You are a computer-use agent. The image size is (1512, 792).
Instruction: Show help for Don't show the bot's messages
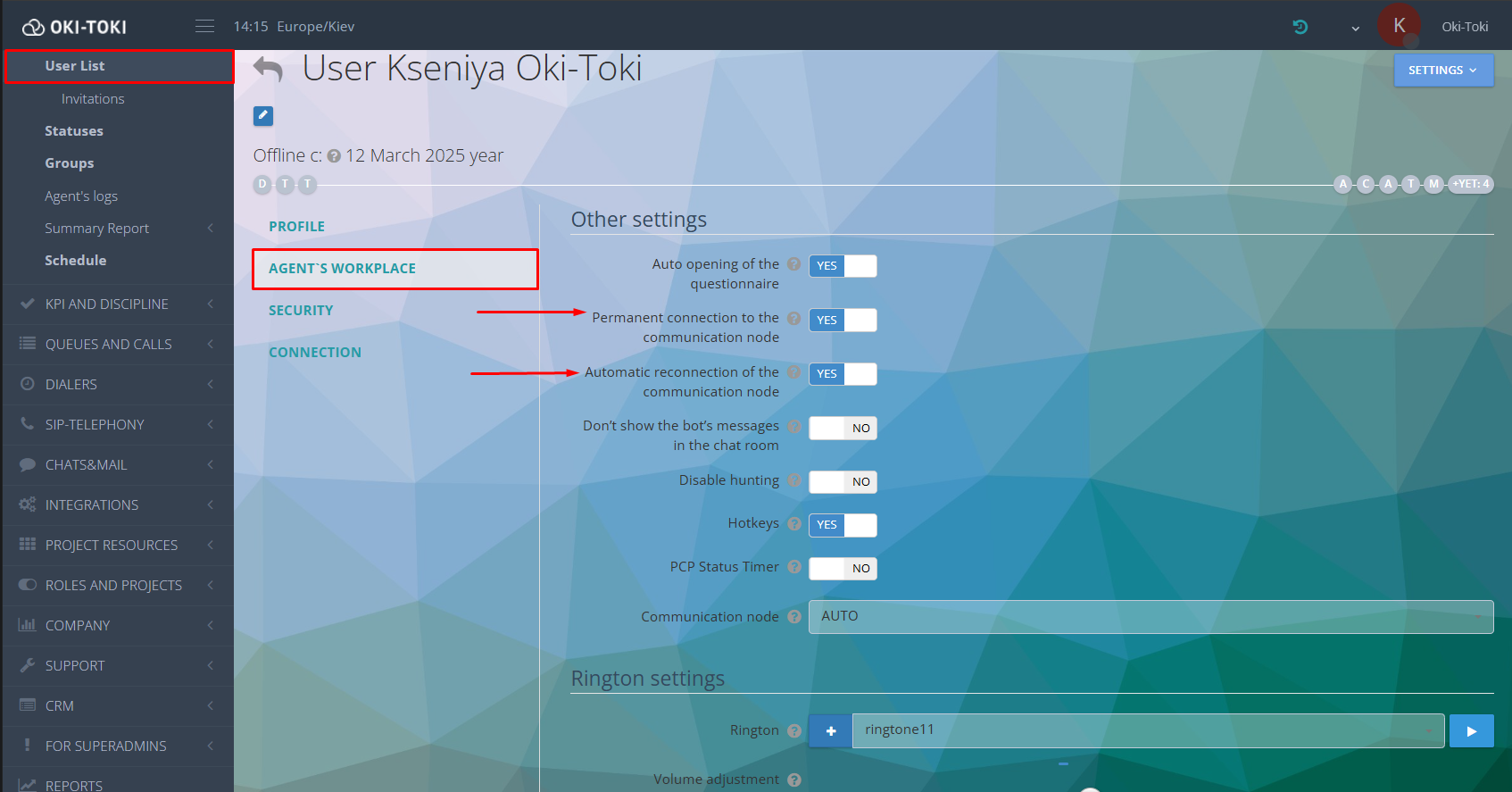coord(794,426)
